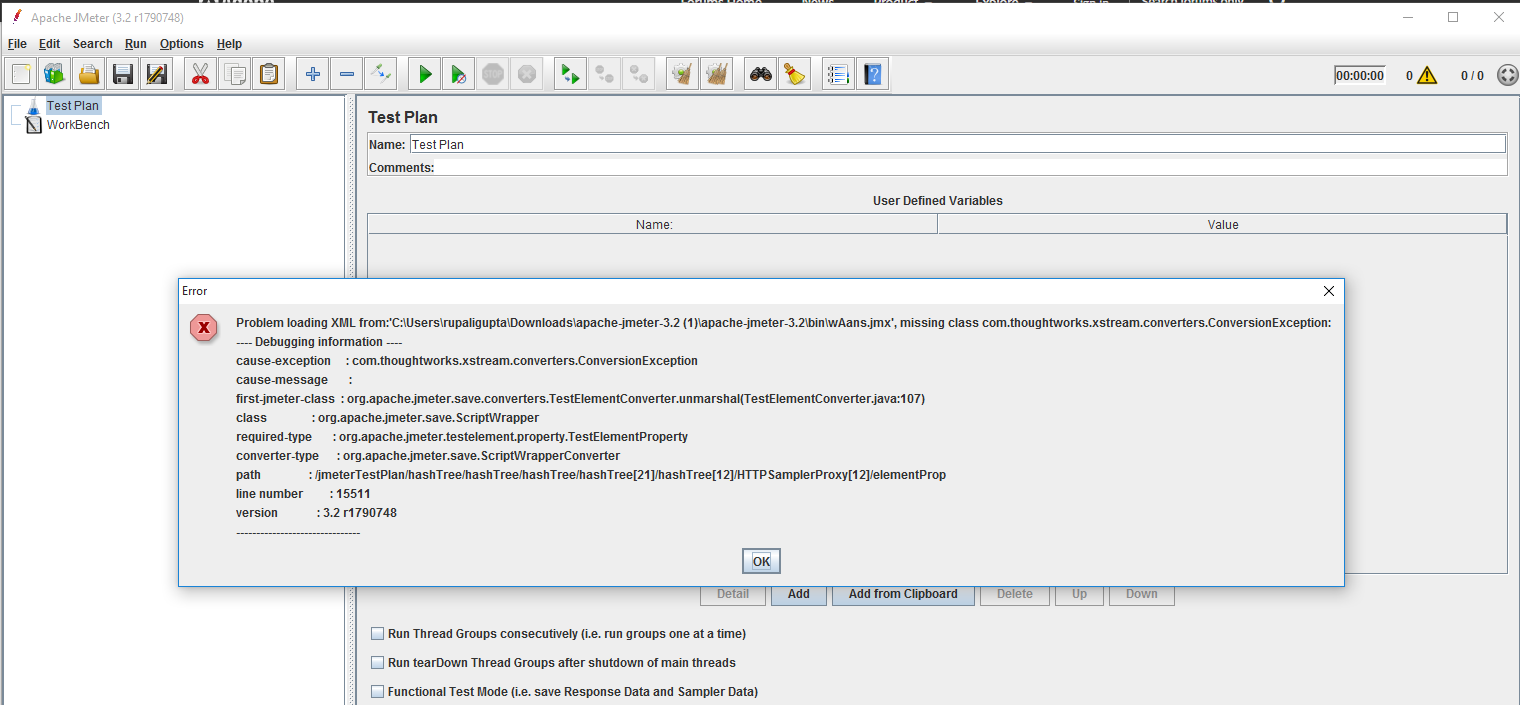Open the Help menu
The image size is (1520, 705).
click(x=230, y=44)
